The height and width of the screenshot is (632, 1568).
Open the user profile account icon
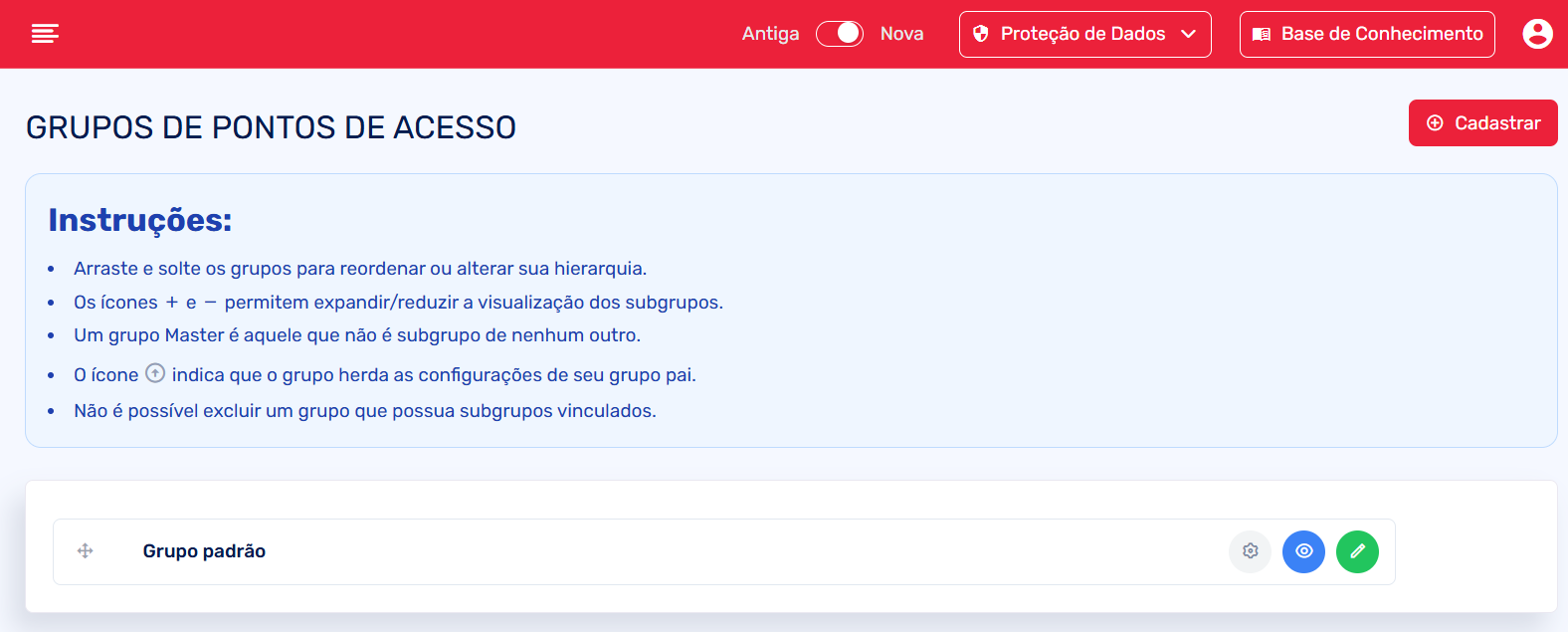pos(1537,34)
